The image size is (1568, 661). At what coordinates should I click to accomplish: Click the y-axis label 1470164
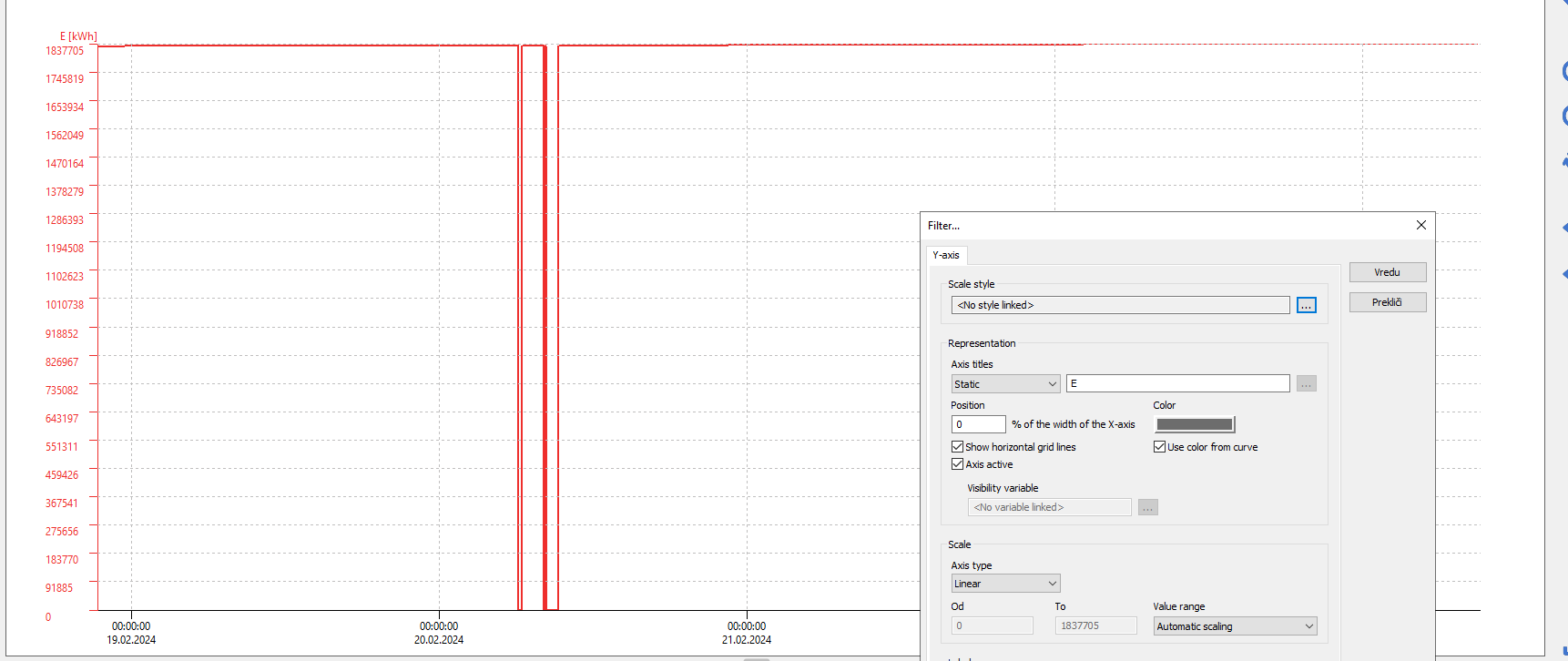point(65,164)
